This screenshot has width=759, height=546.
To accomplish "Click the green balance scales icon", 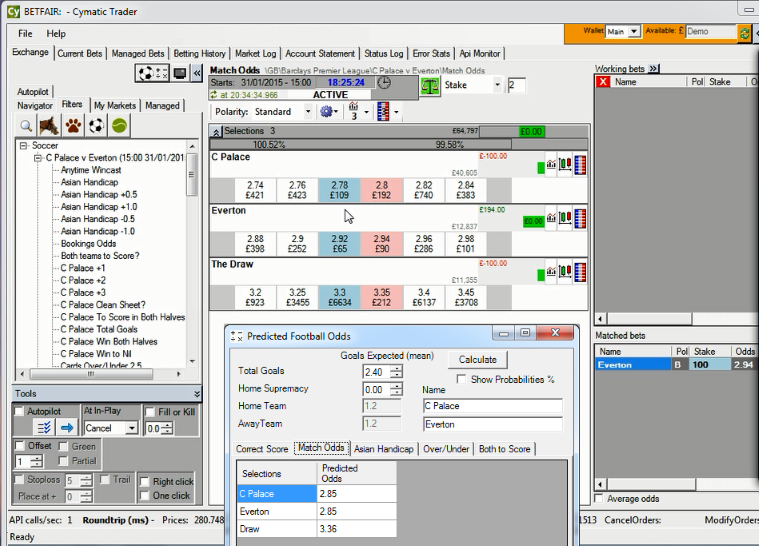I will [430, 86].
